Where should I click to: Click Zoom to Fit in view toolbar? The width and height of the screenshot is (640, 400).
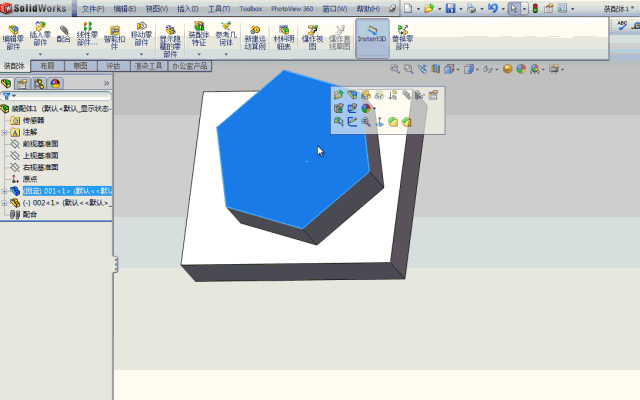[395, 69]
